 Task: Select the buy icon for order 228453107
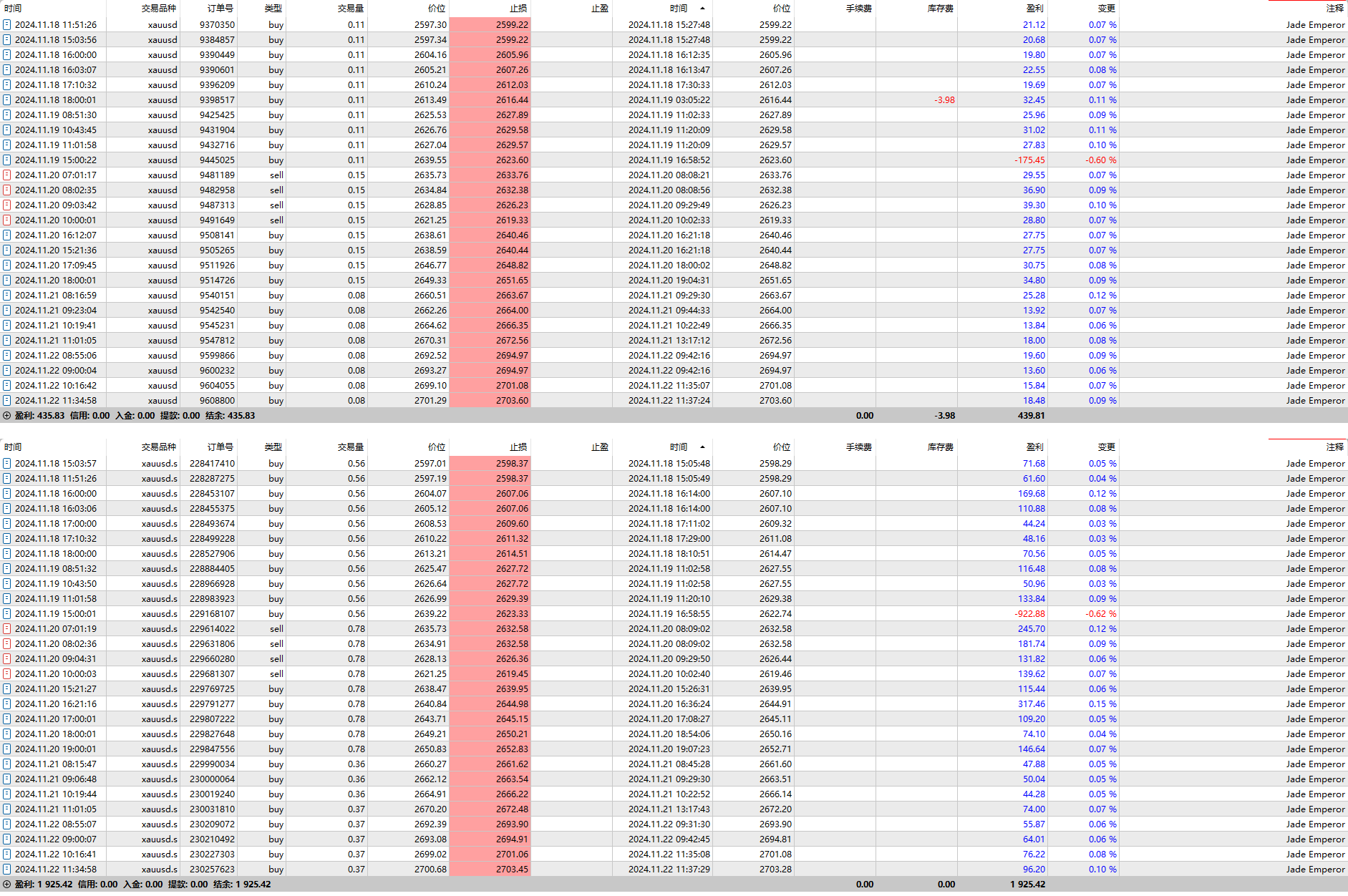pos(6,493)
